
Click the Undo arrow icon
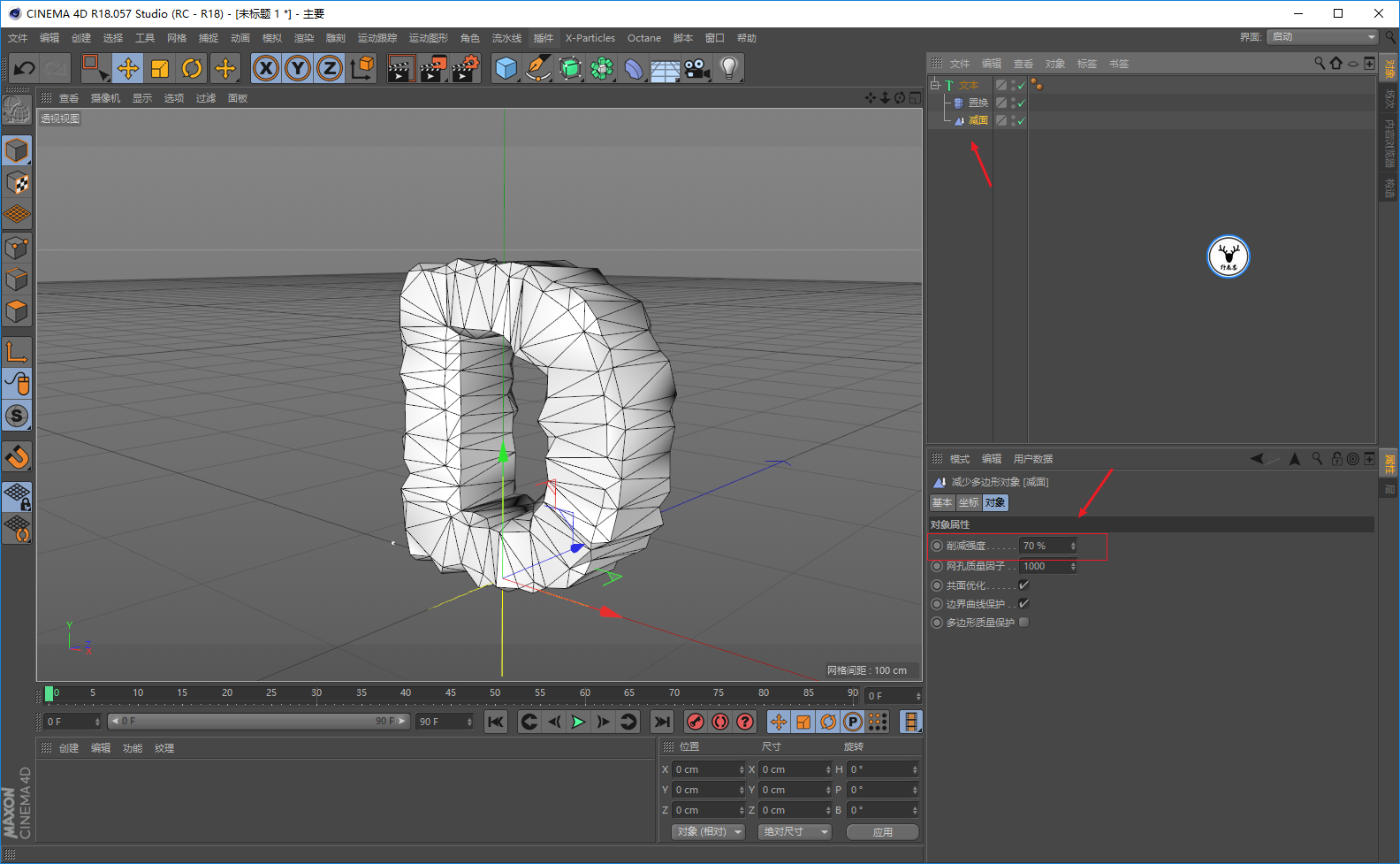[25, 68]
